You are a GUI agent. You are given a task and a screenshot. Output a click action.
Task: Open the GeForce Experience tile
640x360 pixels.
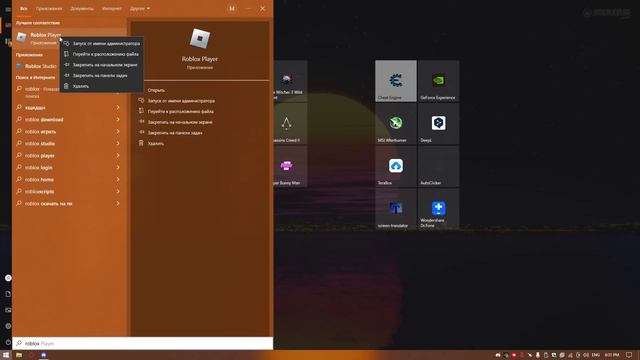438,81
